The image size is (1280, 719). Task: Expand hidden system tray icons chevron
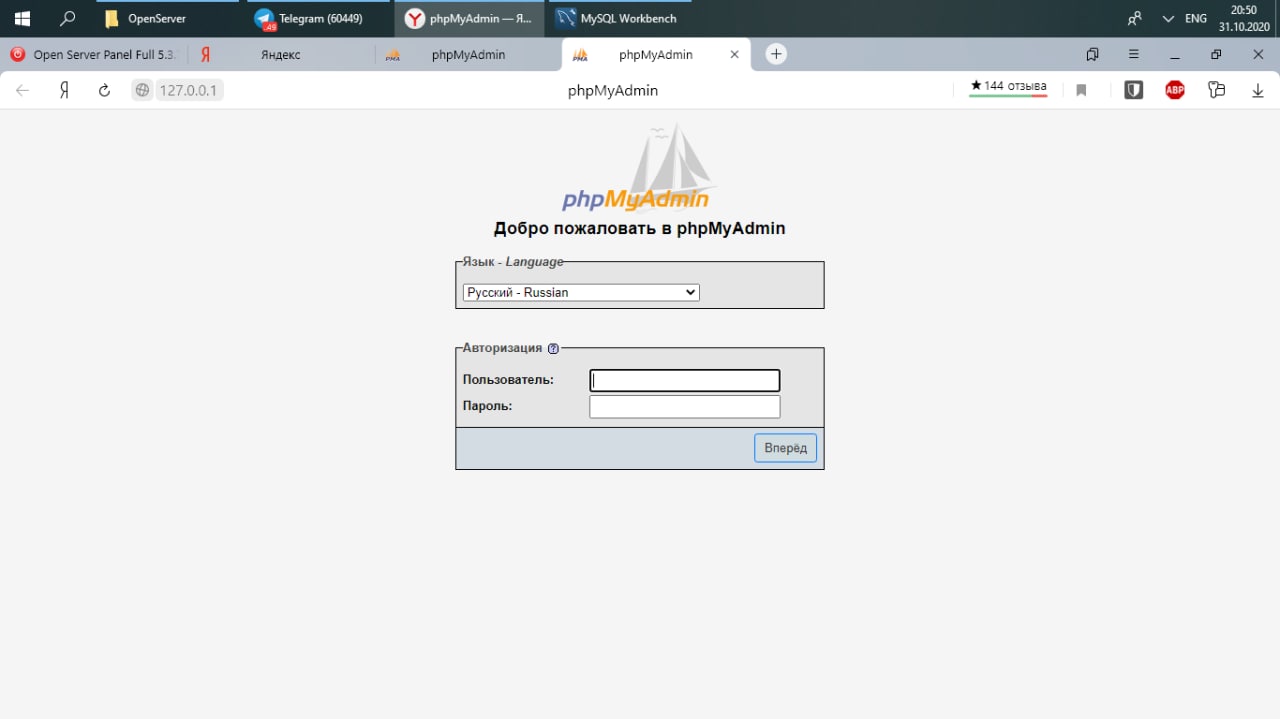pos(1168,18)
